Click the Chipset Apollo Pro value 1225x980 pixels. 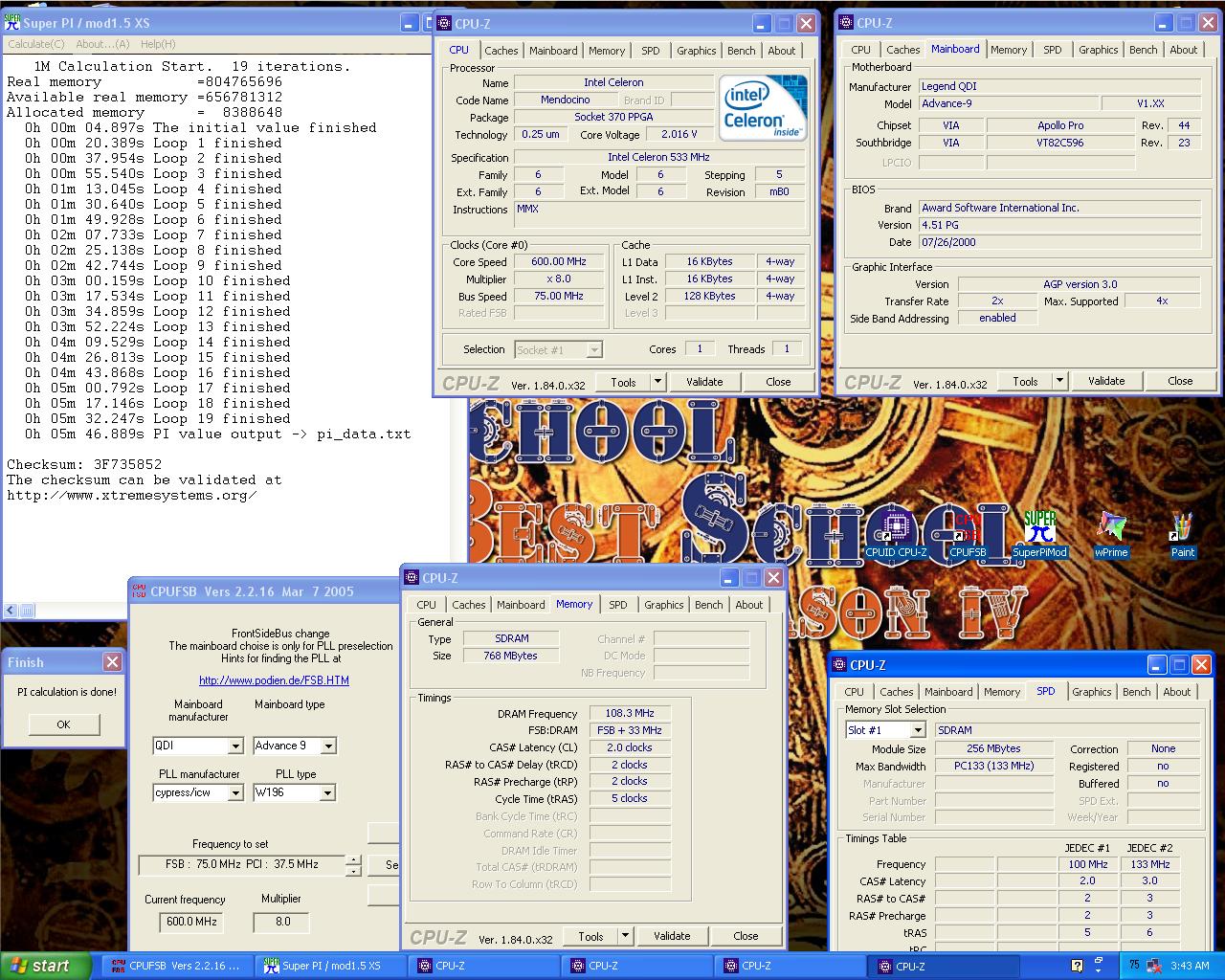(x=1060, y=125)
